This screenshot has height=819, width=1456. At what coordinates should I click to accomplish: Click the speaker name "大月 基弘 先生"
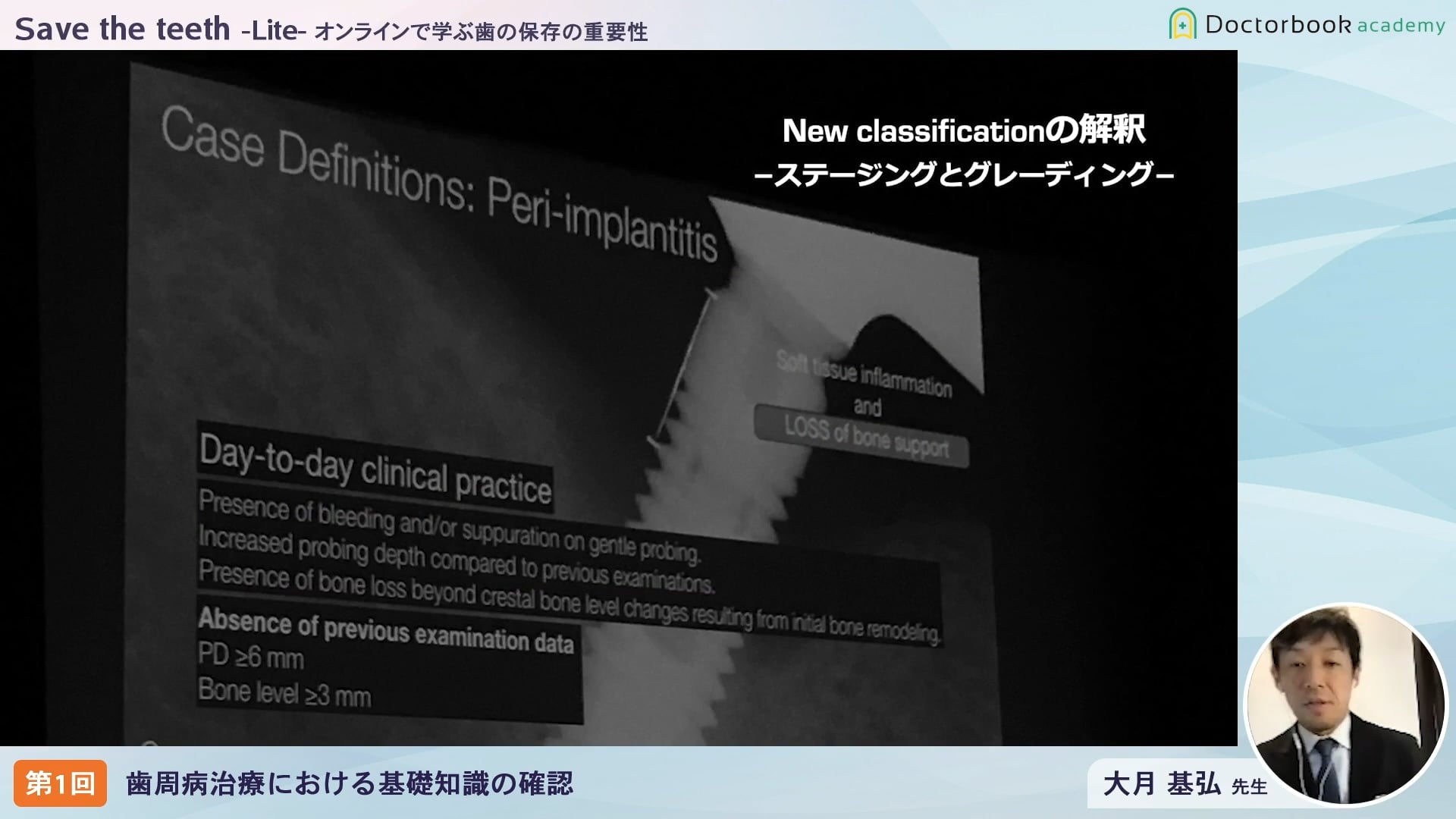click(1185, 784)
